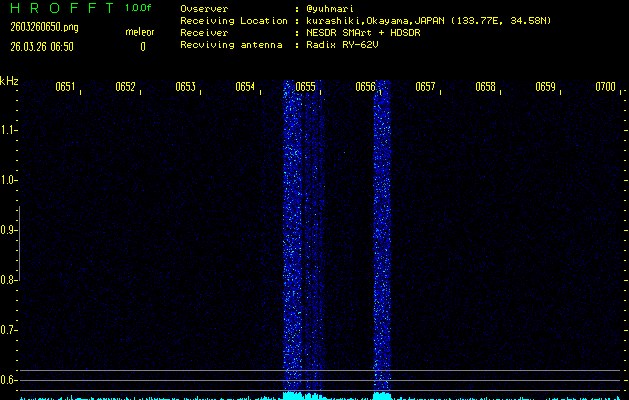Click the Ovserver label
The width and height of the screenshot is (629, 400).
(x=204, y=9)
